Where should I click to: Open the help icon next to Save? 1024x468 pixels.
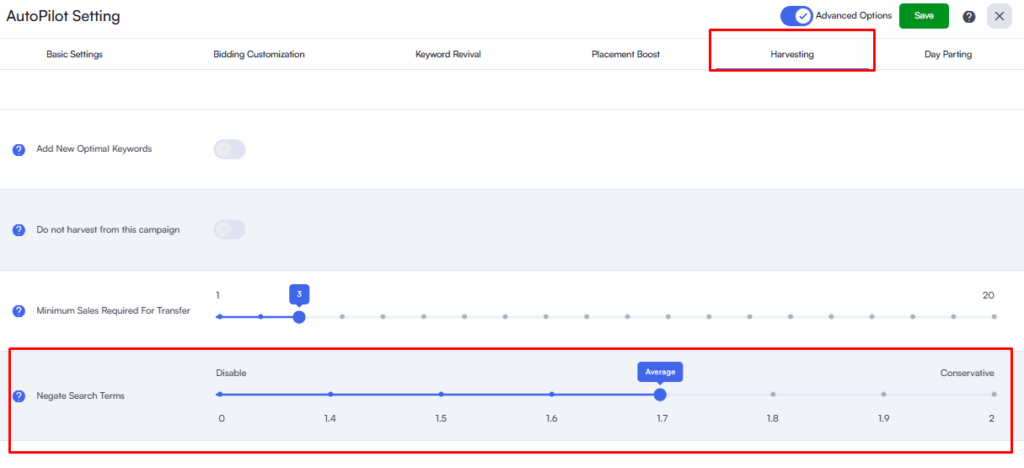pos(968,17)
